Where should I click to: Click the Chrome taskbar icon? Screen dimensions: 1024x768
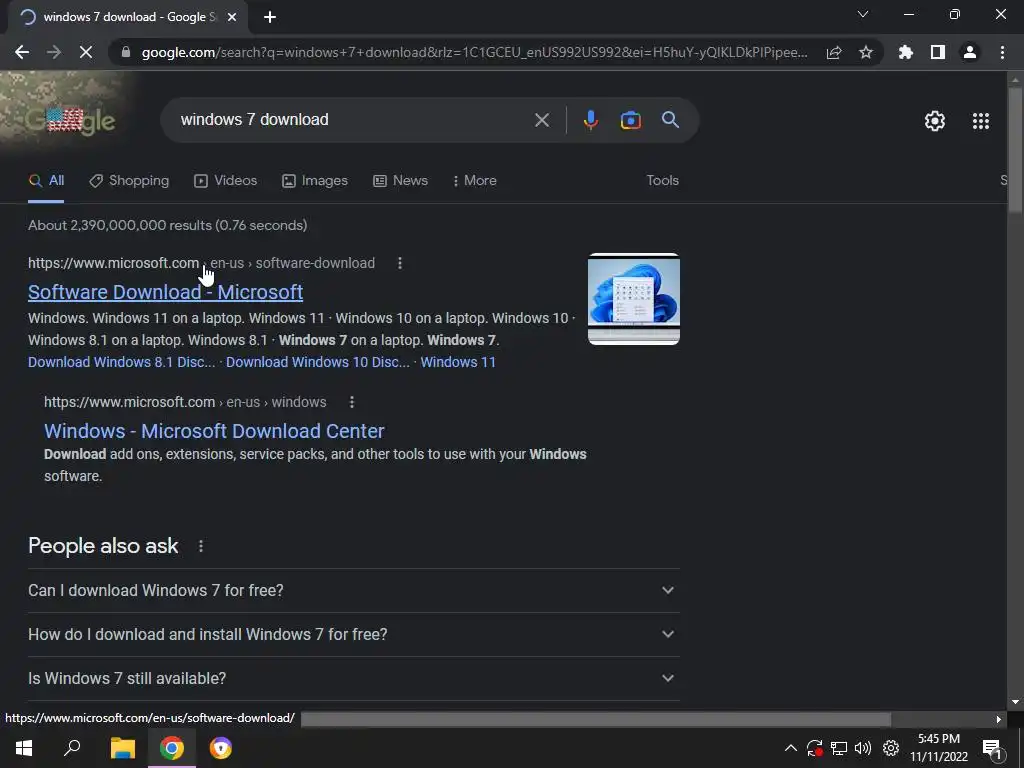point(172,748)
